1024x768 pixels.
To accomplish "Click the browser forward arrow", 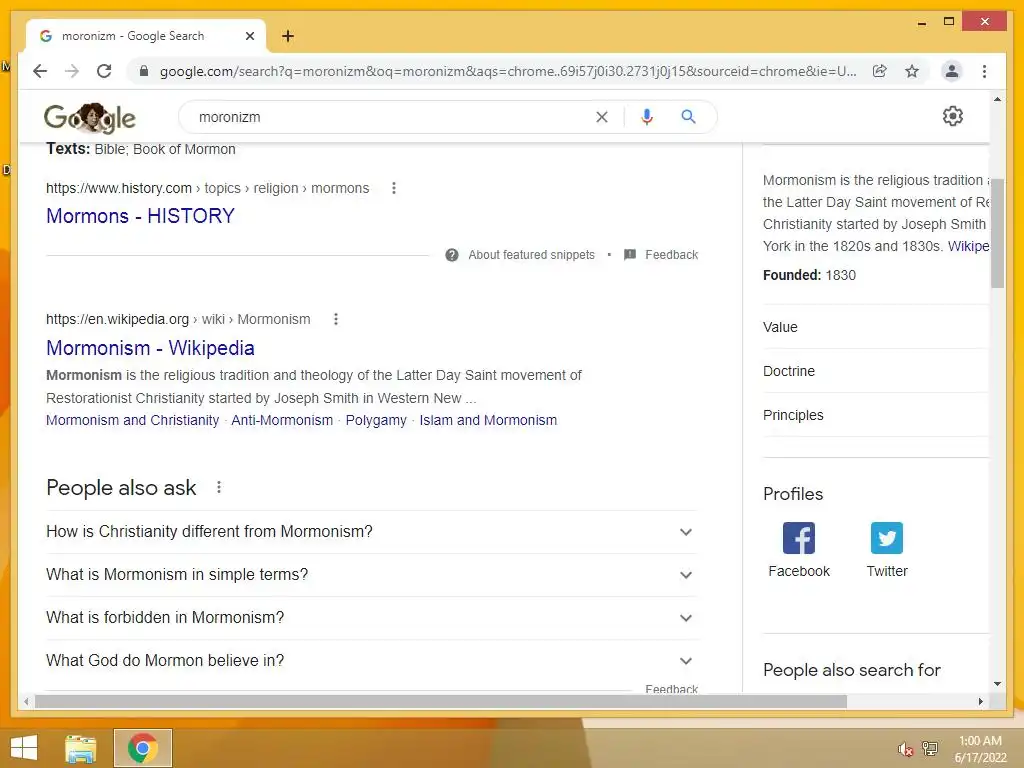I will click(72, 71).
